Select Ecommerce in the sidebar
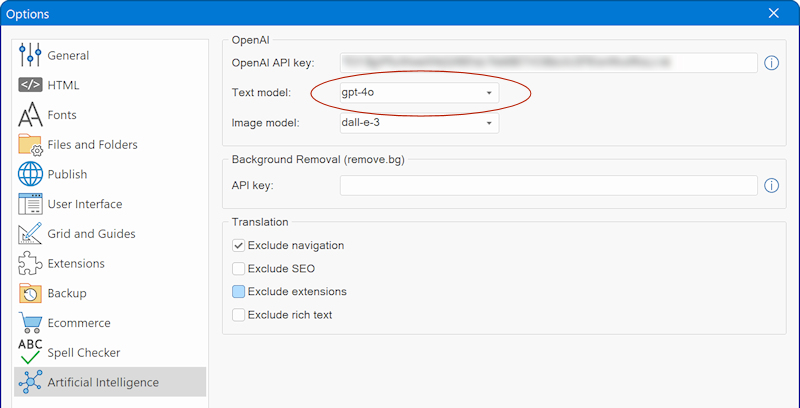 (110, 323)
